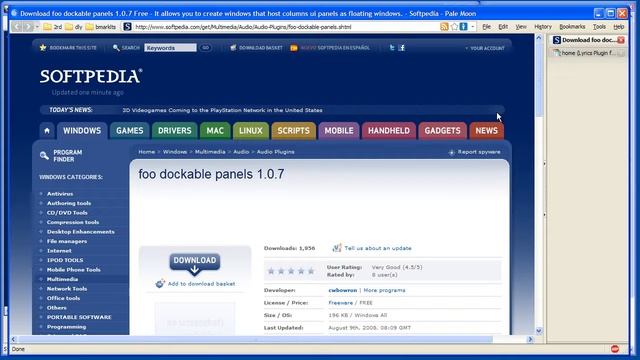
Task: Click Bookmark This Site star icon
Action: (43, 48)
